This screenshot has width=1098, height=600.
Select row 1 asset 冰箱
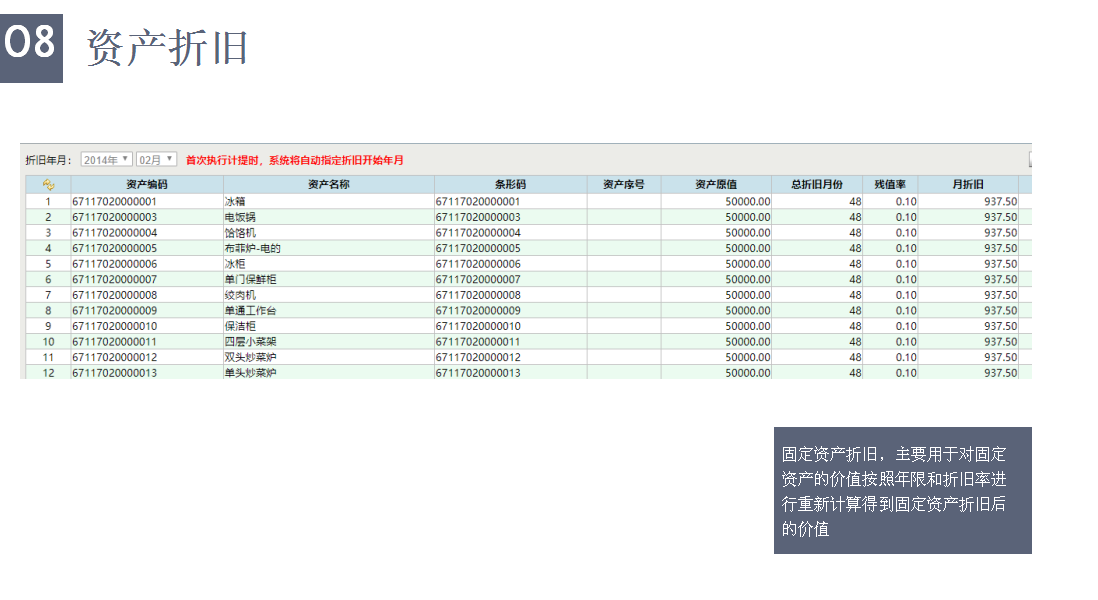(238, 202)
